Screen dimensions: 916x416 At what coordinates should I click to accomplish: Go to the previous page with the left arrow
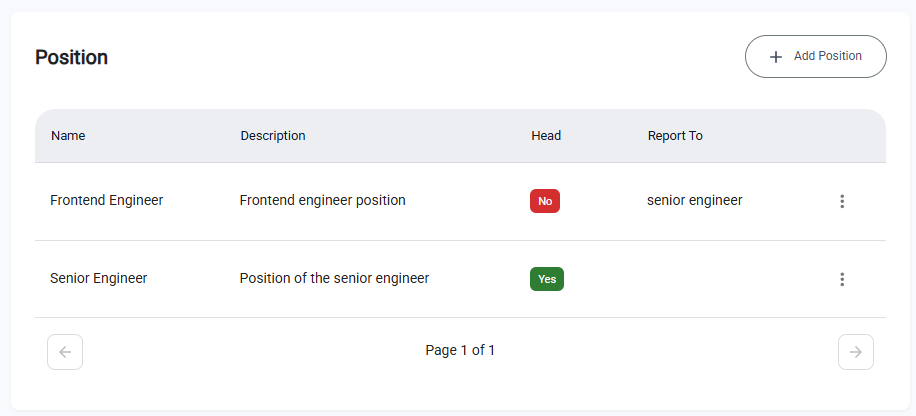click(x=65, y=351)
